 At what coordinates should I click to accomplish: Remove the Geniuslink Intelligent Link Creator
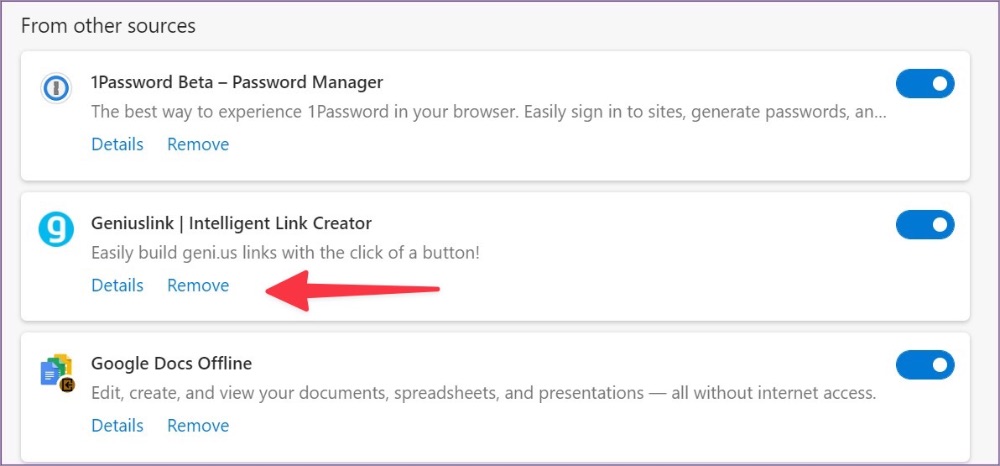click(x=198, y=285)
